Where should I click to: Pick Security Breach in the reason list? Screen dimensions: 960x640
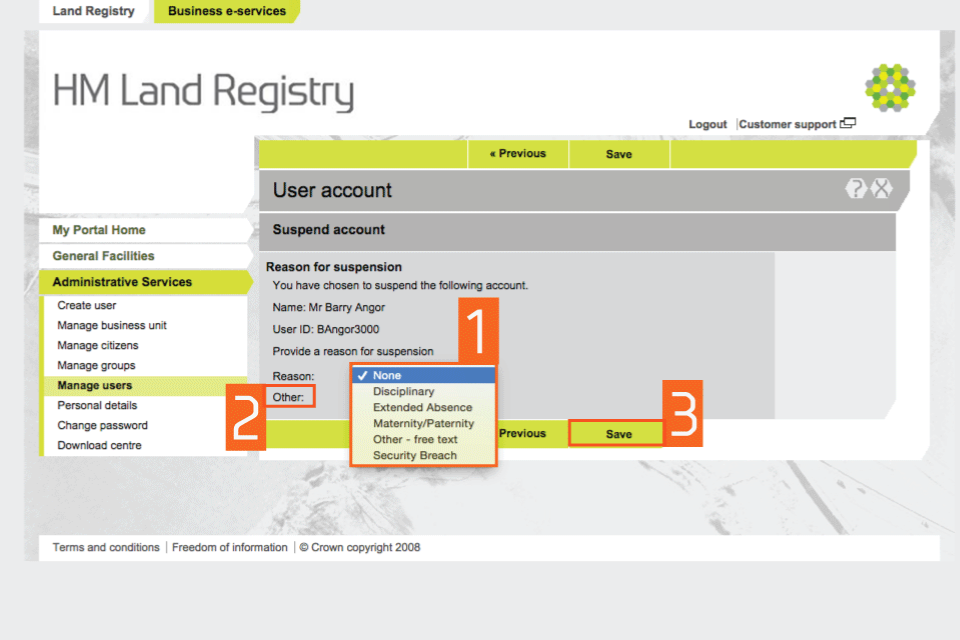[x=414, y=456]
